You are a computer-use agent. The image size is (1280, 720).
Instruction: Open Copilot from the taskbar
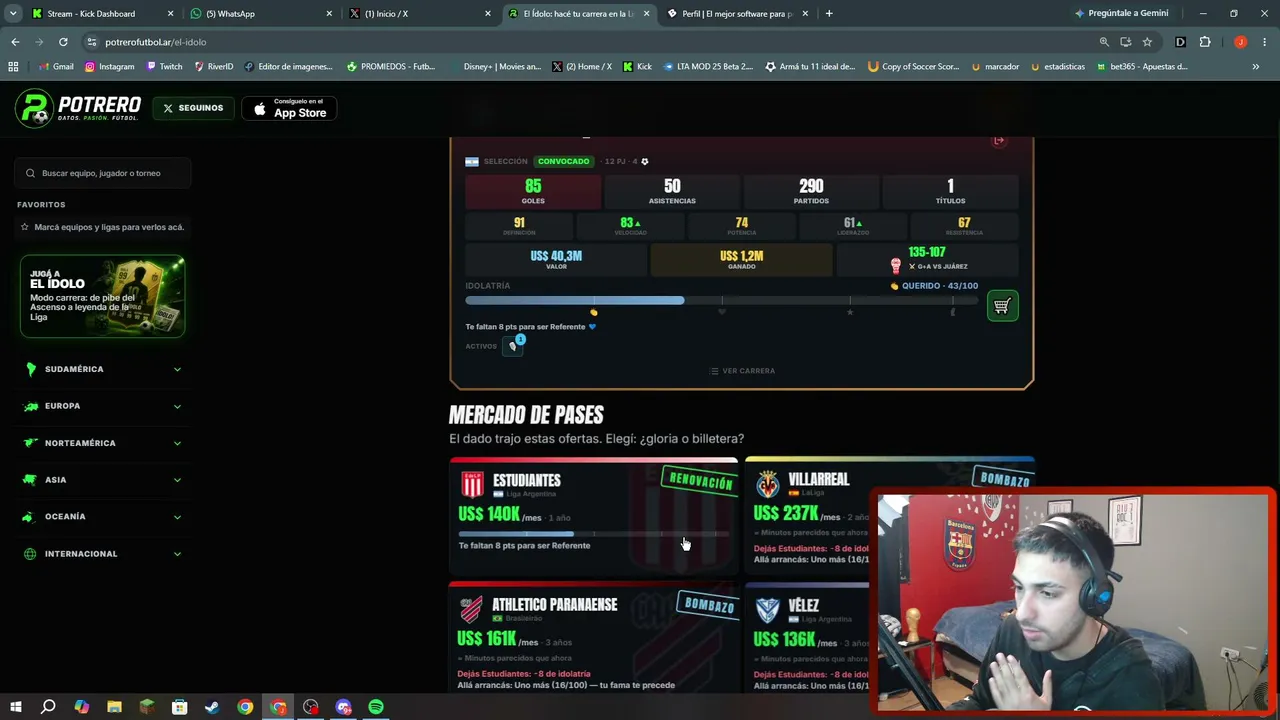[x=81, y=707]
